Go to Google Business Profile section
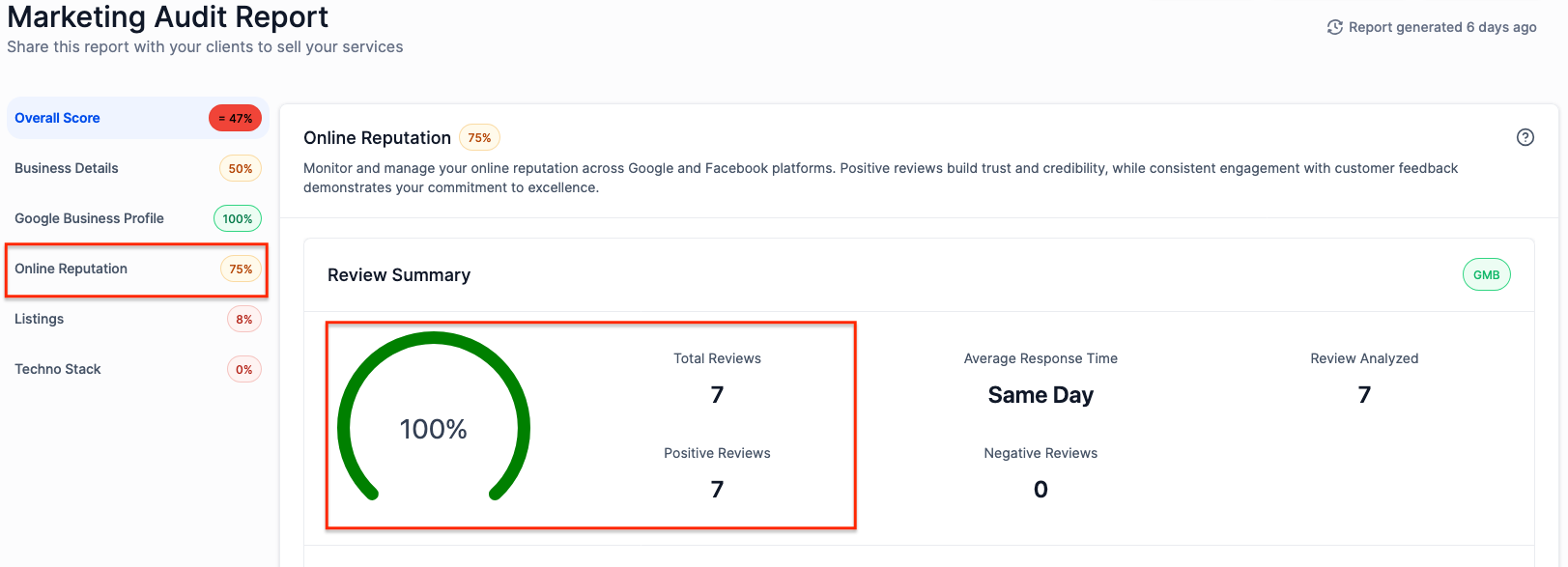 pyautogui.click(x=89, y=218)
